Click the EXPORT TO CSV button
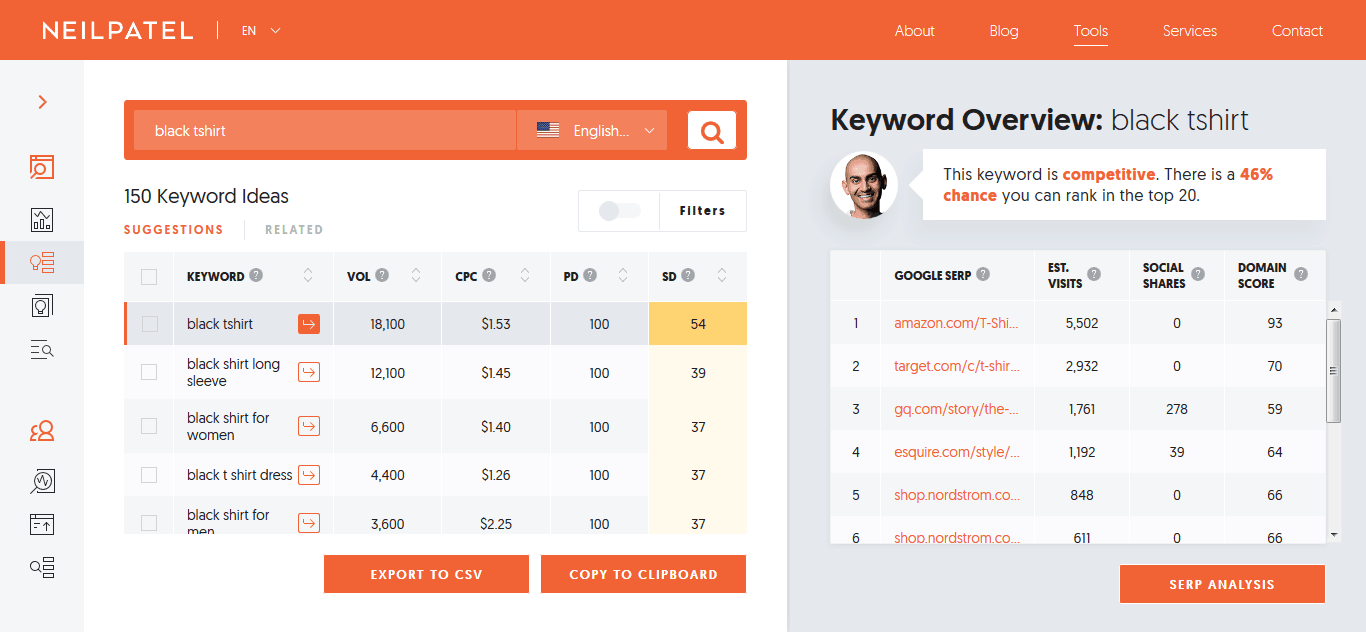Screen dimensions: 1366x632 426,574
